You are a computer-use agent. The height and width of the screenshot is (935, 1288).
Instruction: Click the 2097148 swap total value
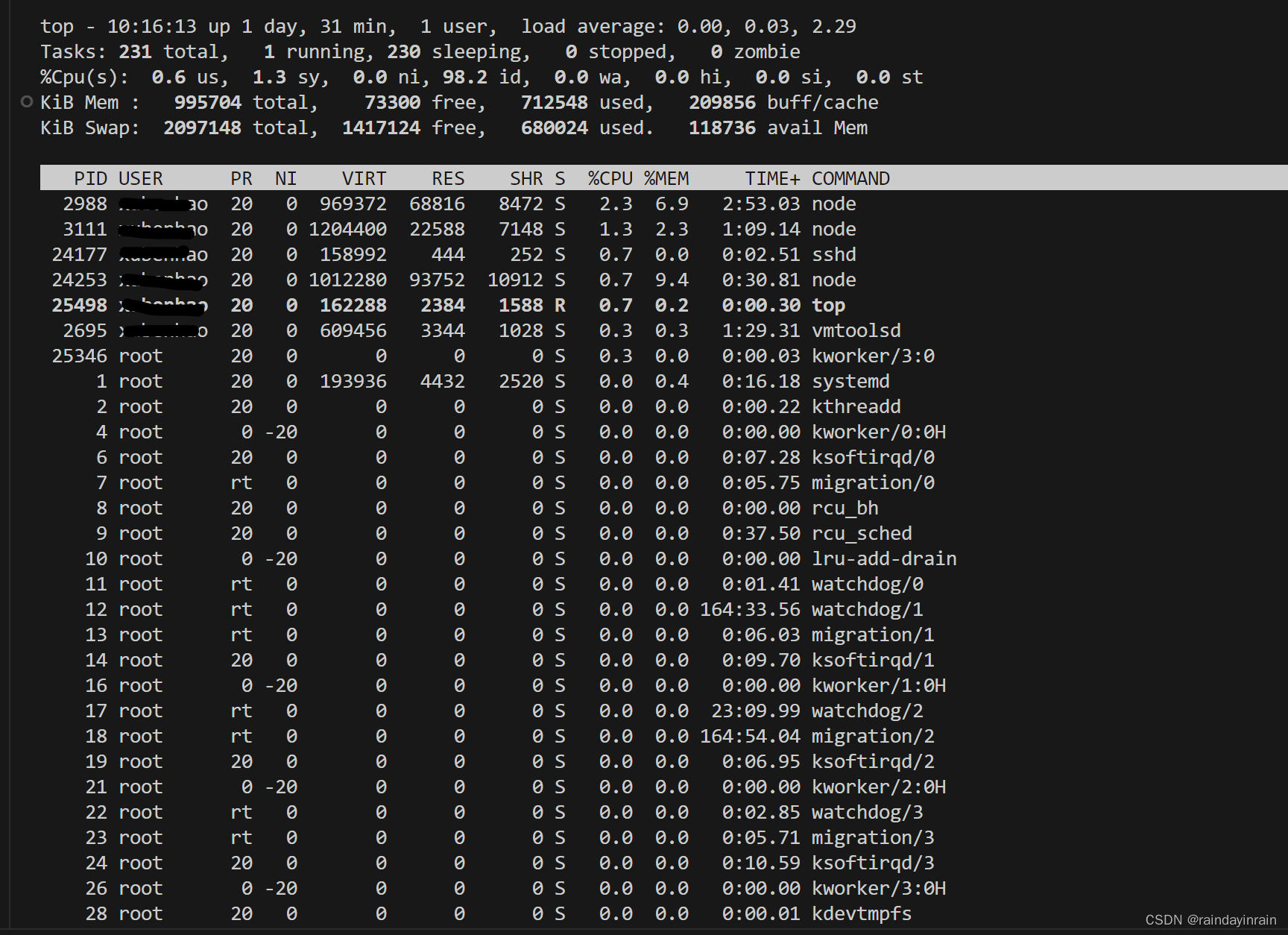pyautogui.click(x=202, y=128)
